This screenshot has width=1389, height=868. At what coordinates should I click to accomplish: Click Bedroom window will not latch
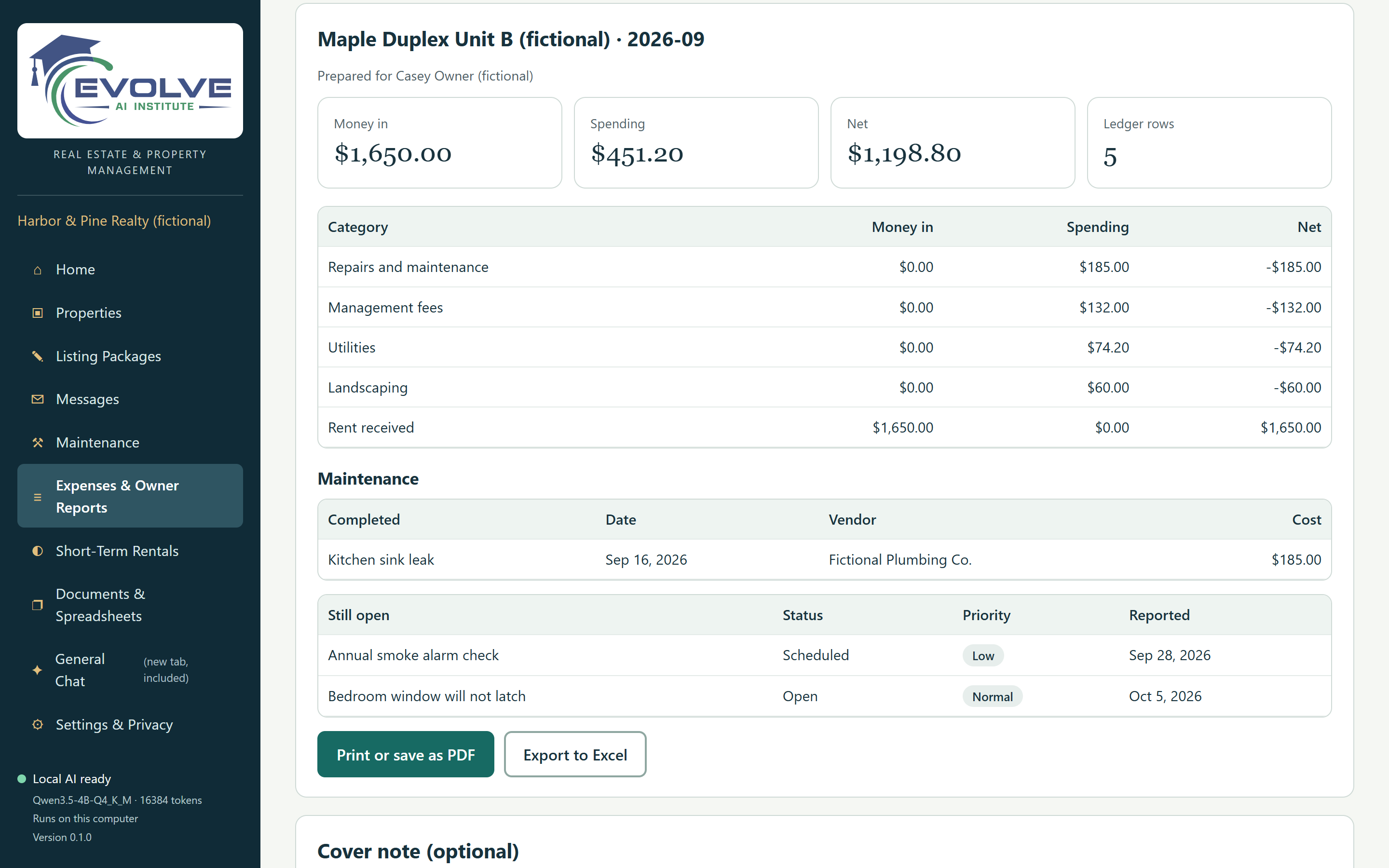click(x=426, y=696)
